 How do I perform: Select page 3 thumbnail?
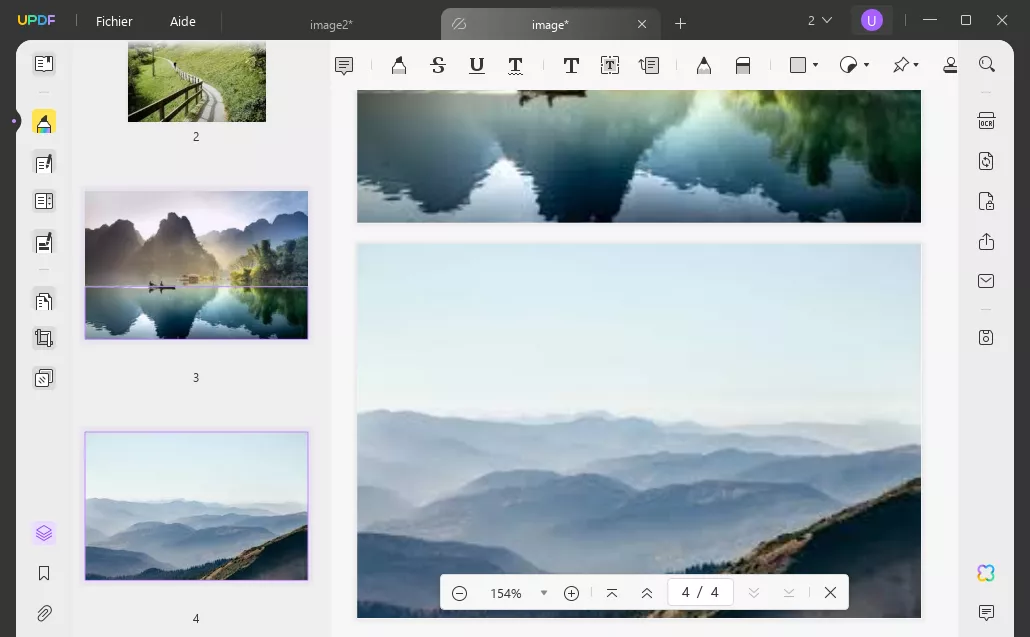point(196,264)
